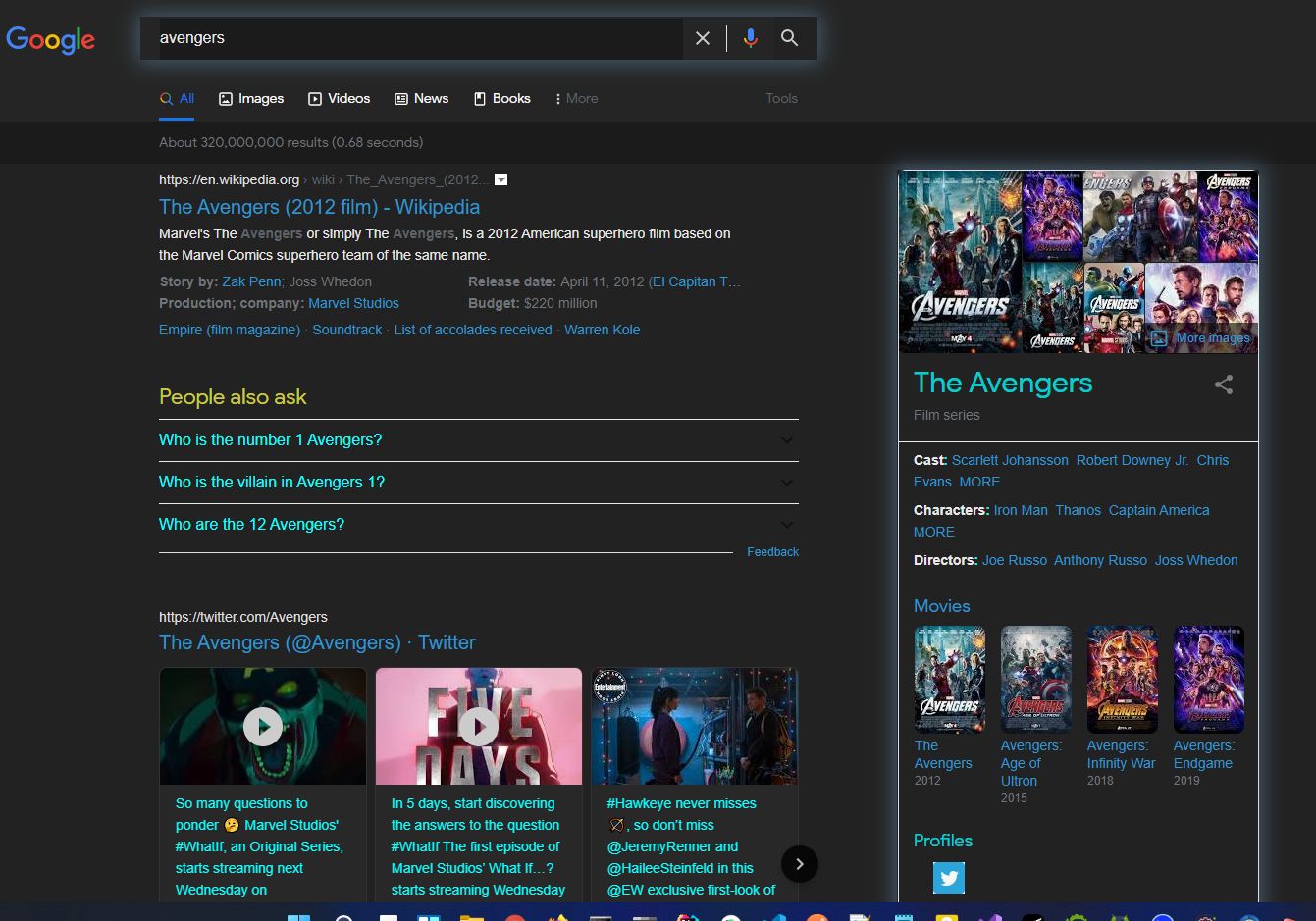Open the Avengers: Endgame poster
The image size is (1316, 921).
(1209, 680)
